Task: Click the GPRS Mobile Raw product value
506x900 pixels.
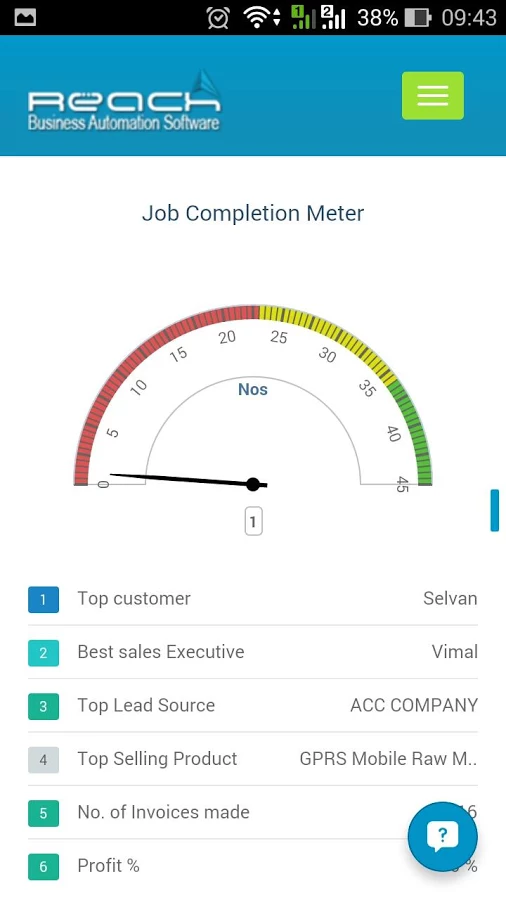Action: click(388, 759)
